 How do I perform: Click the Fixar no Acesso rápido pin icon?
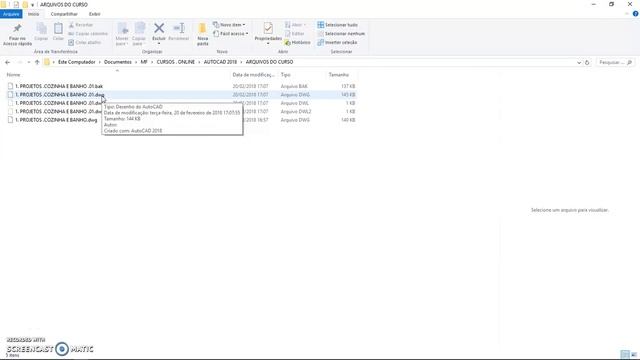coord(17,28)
